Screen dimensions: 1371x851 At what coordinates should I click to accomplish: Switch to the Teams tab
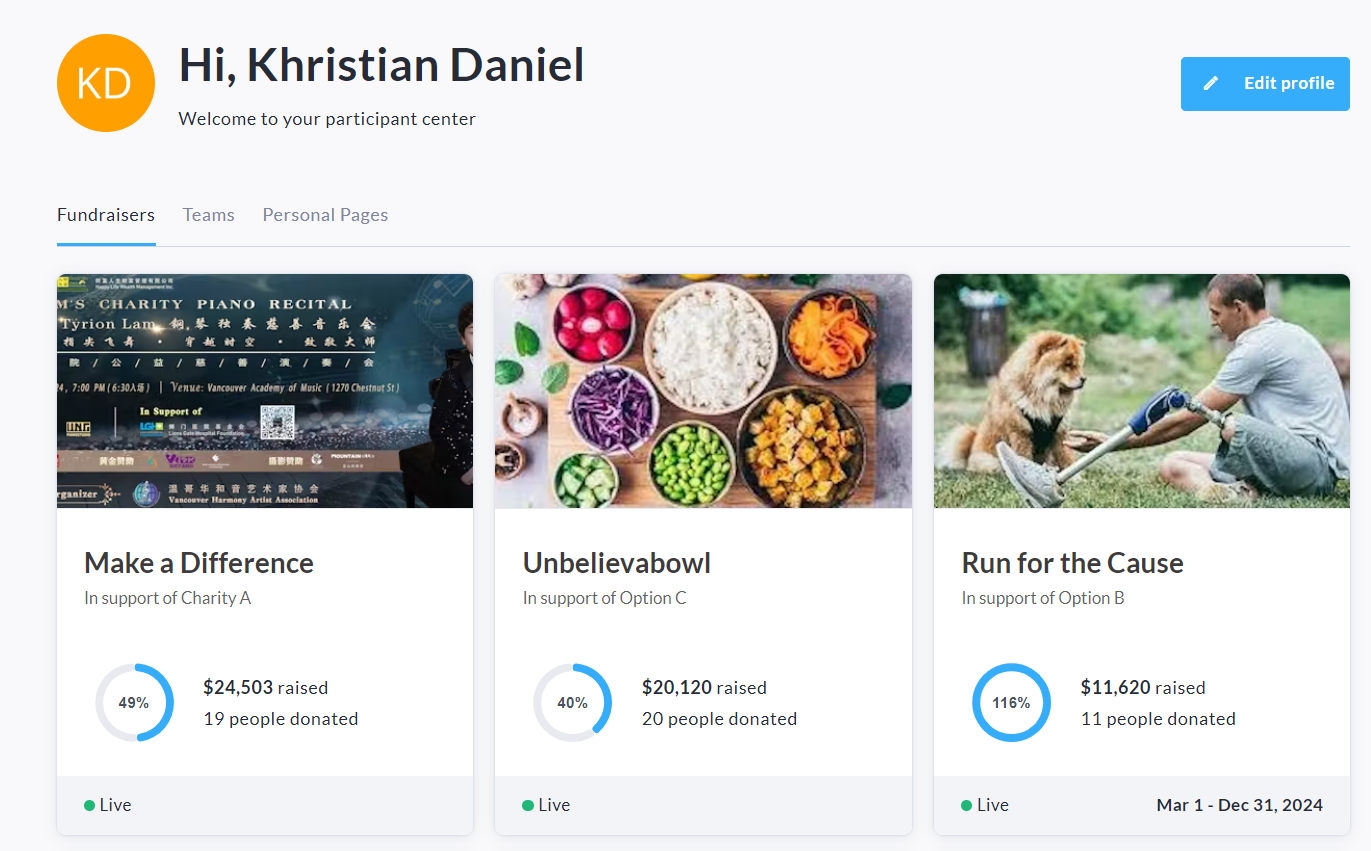[209, 215]
